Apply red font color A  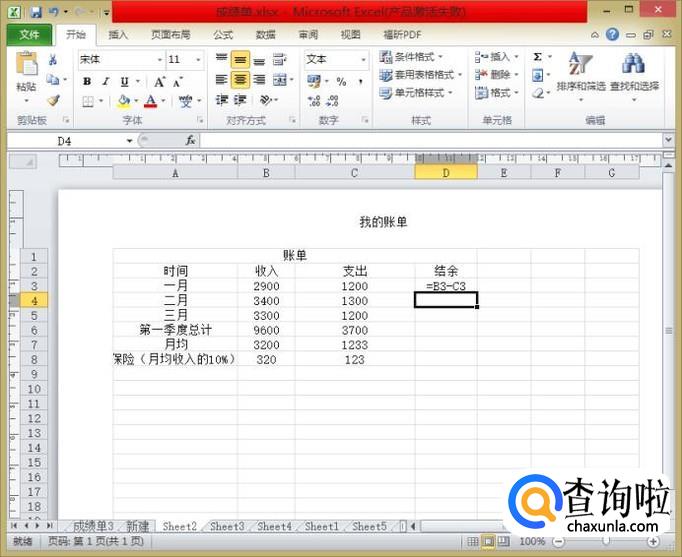150,101
